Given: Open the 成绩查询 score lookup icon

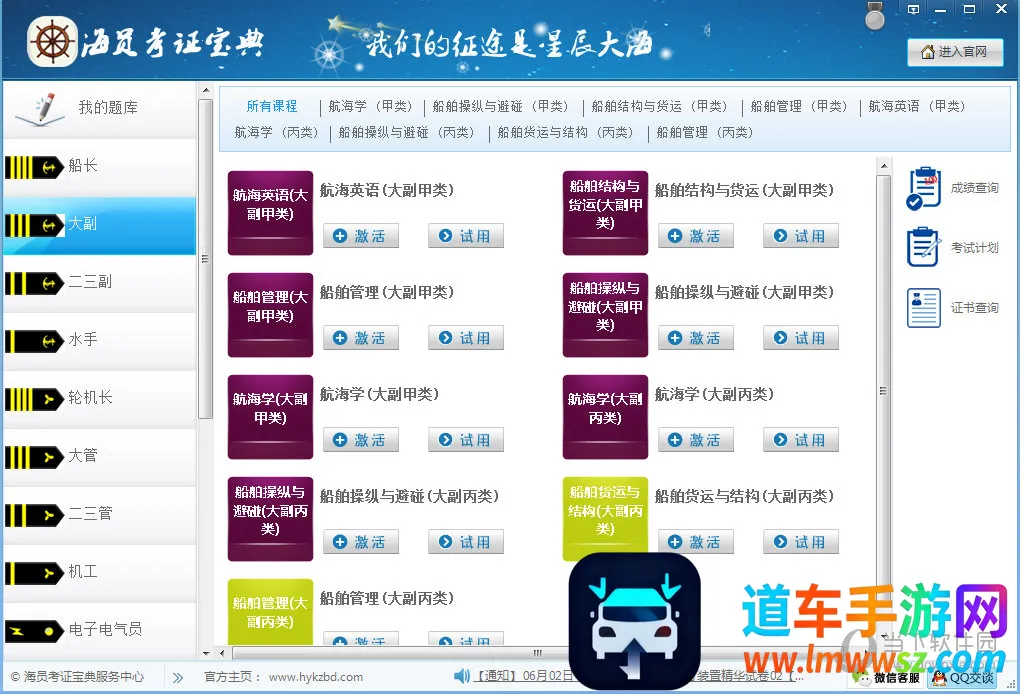Looking at the screenshot, I should click(x=924, y=188).
